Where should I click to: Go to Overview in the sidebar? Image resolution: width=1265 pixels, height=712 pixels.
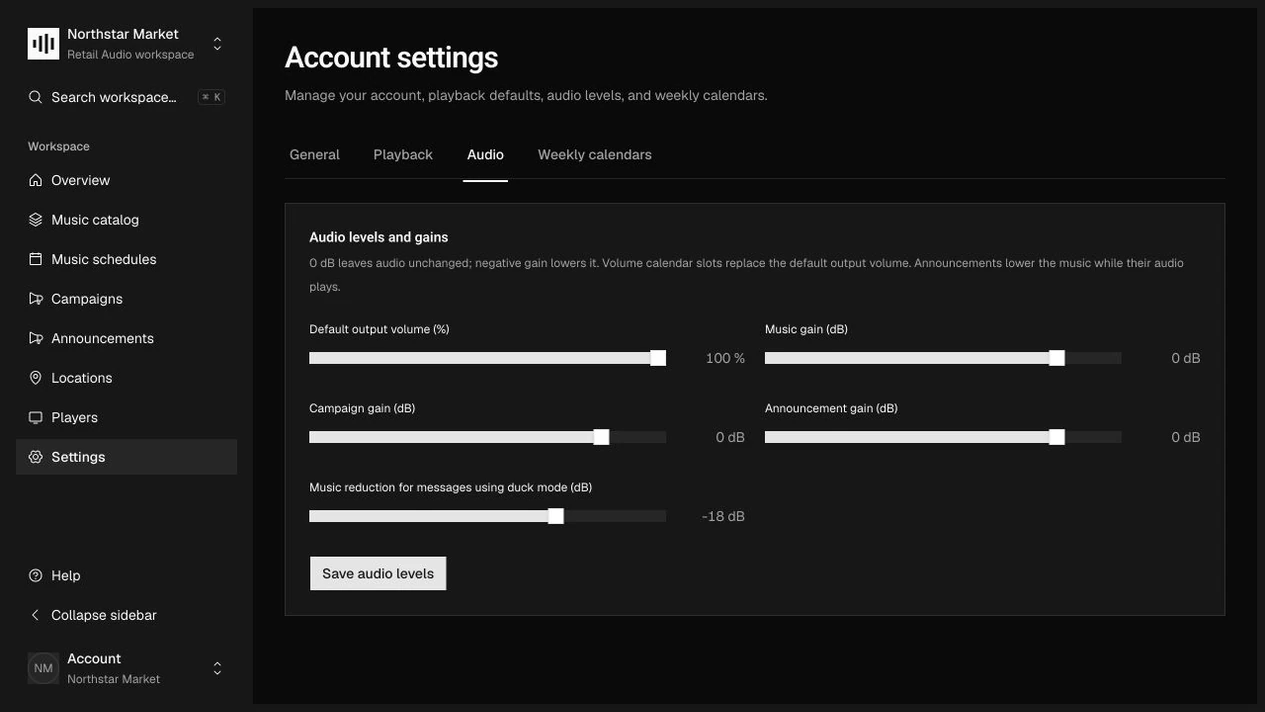[x=126, y=180]
